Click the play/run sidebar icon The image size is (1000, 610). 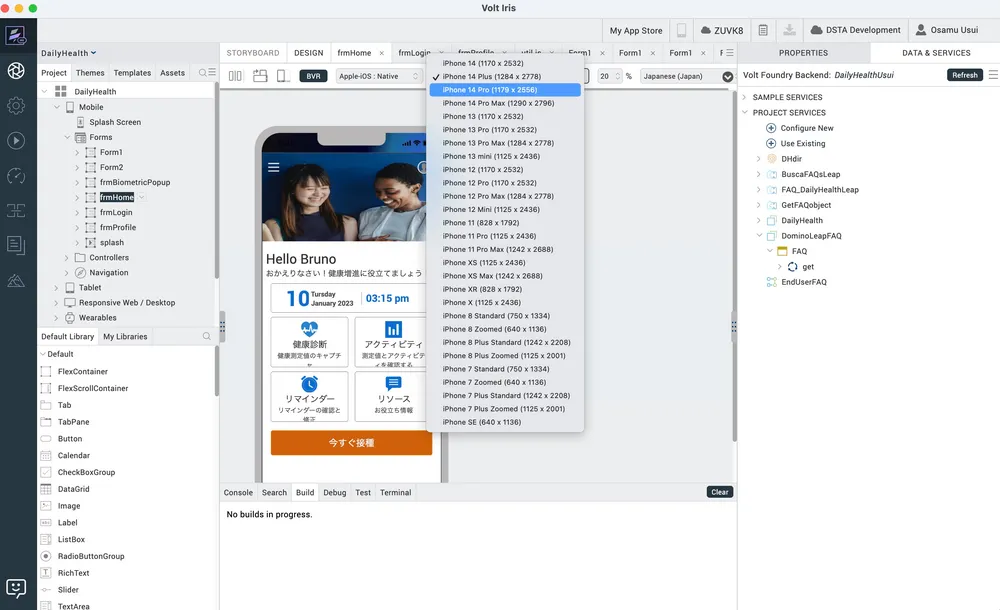click(16, 140)
